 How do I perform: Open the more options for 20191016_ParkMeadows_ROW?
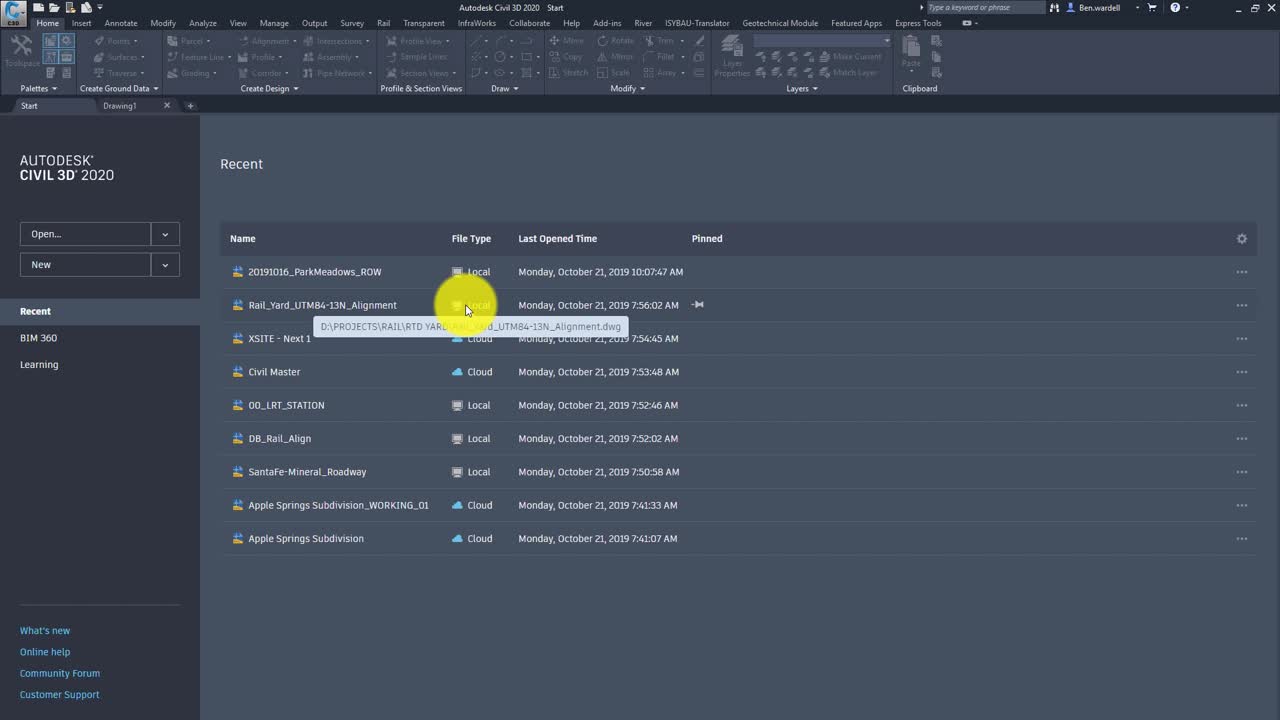click(x=1241, y=272)
